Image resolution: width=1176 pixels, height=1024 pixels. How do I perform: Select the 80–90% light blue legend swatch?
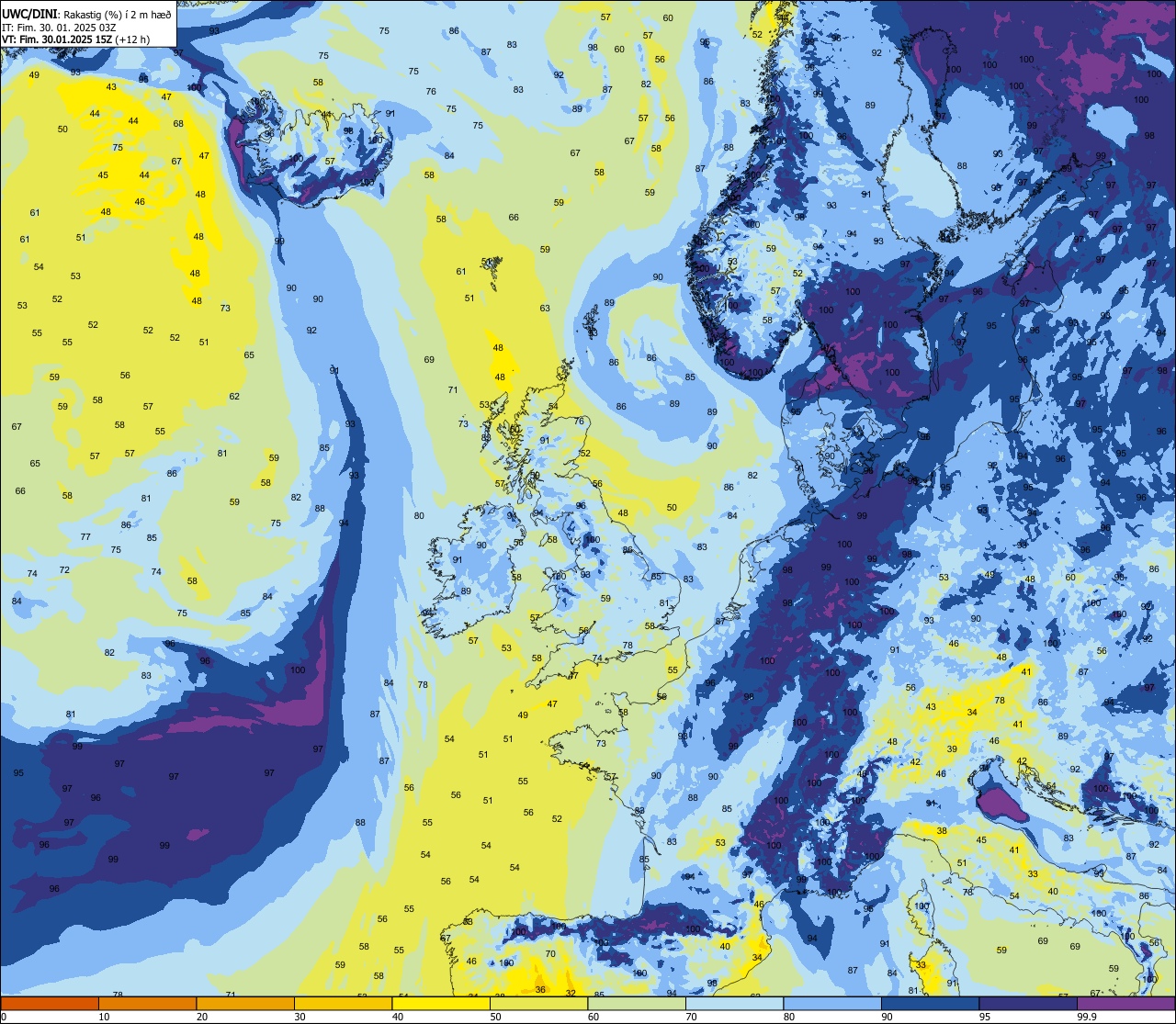(x=832, y=1004)
